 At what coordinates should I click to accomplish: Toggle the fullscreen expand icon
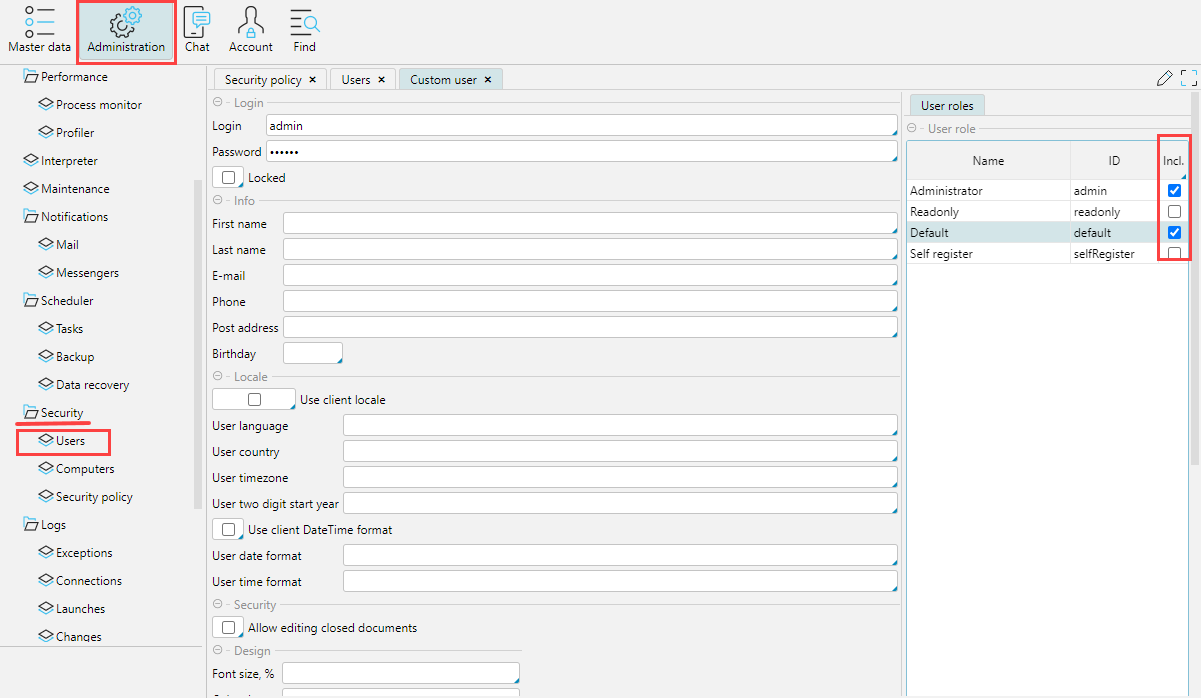(x=1189, y=78)
